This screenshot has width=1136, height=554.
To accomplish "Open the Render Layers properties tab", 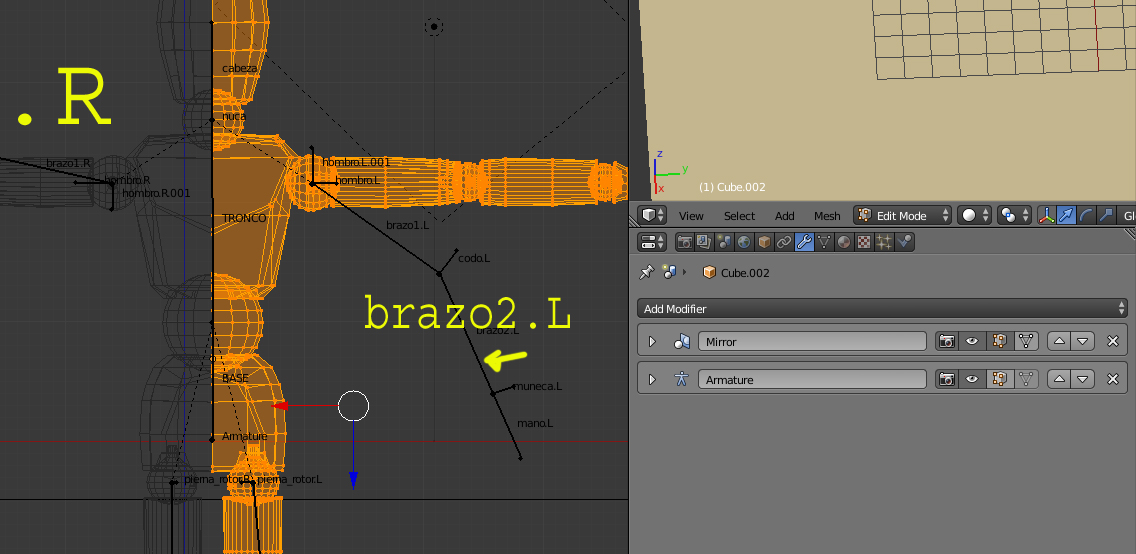I will click(x=704, y=242).
